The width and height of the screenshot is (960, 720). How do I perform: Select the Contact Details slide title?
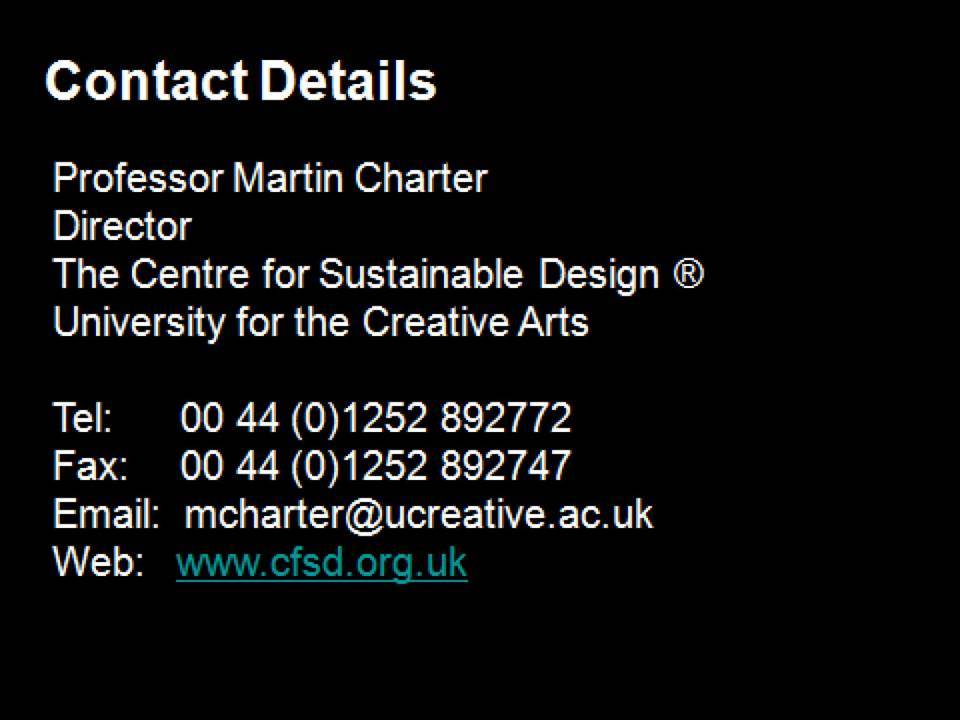241,80
